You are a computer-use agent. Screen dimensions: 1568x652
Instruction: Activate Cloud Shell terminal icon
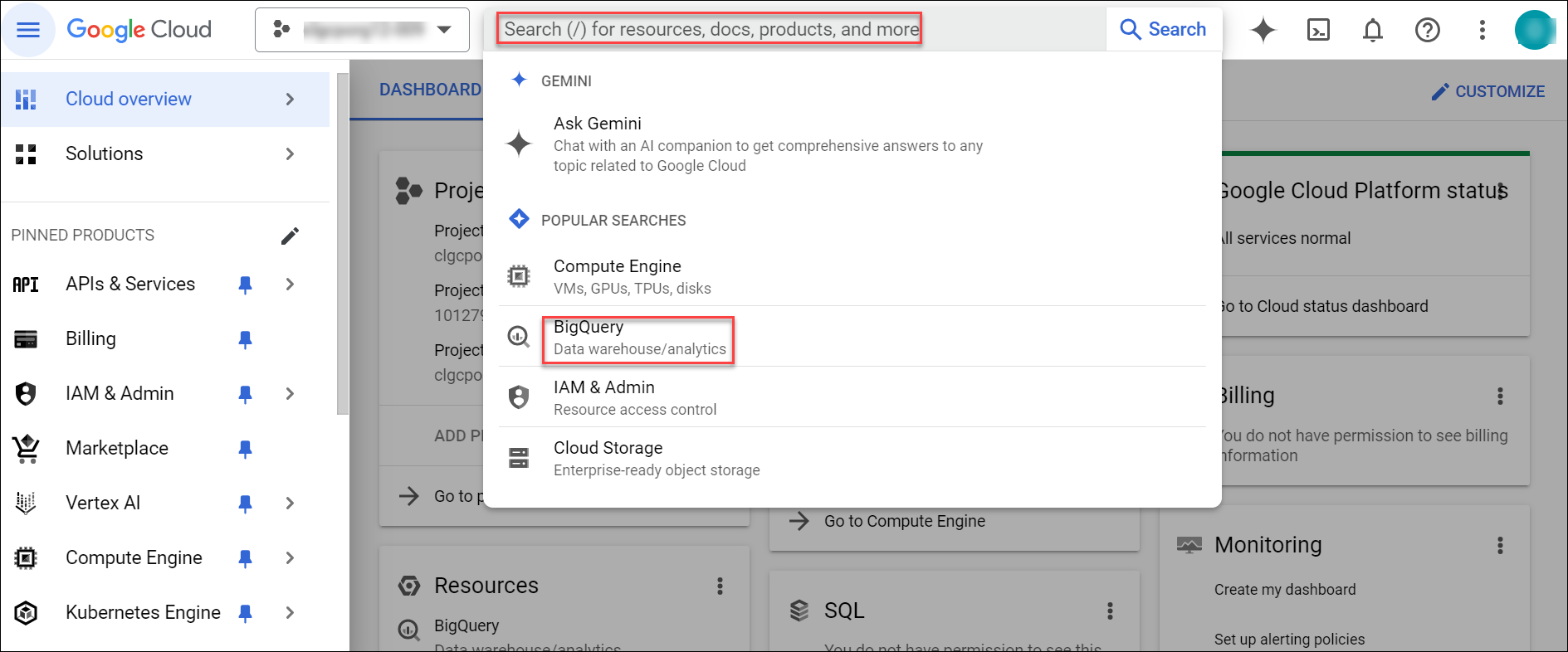coord(1318,30)
